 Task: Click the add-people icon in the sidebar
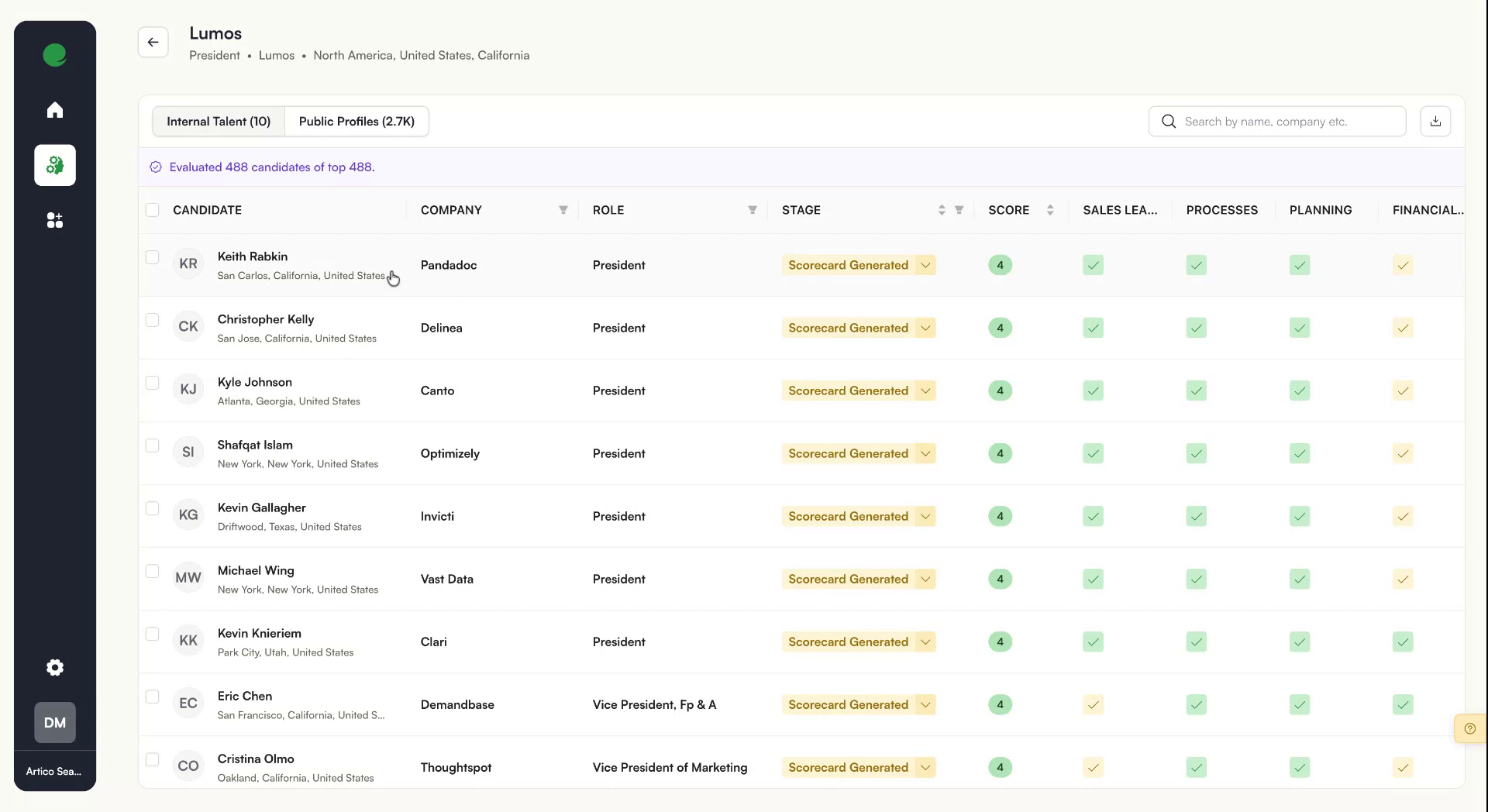pos(54,220)
